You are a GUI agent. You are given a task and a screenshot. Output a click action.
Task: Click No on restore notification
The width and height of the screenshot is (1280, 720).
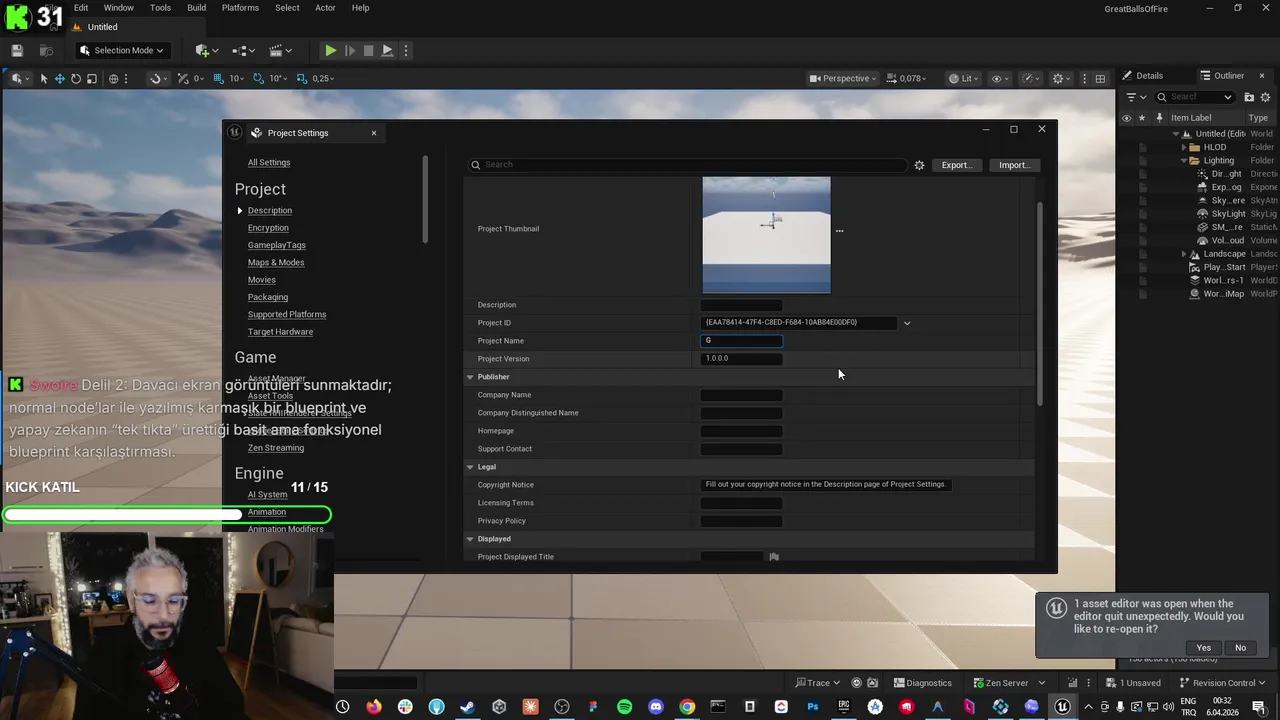click(x=1240, y=648)
